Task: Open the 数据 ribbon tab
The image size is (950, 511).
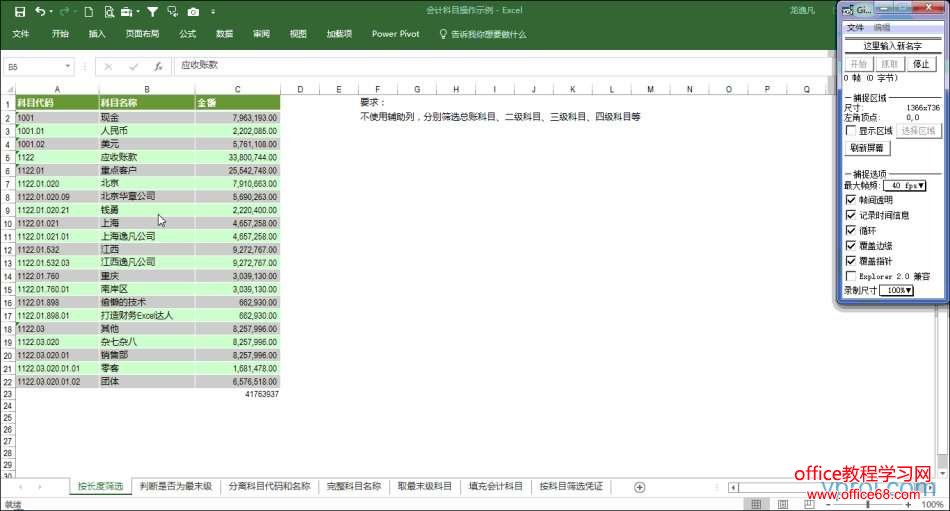Action: tap(224, 34)
